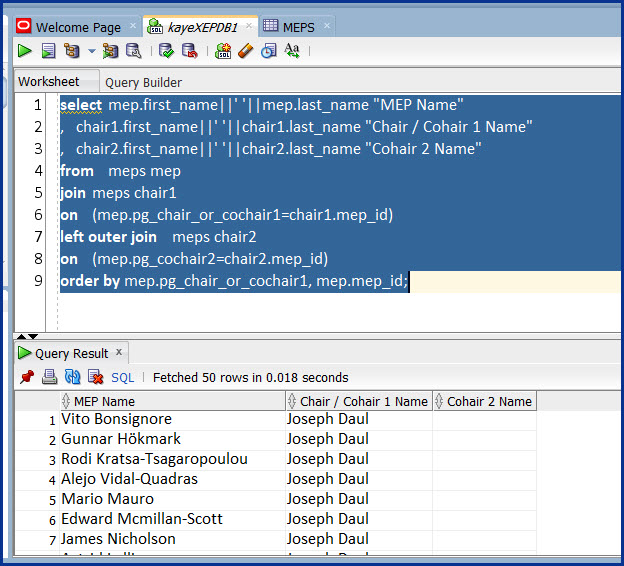Open the MEPS table tab
The image size is (624, 566).
pos(298,27)
